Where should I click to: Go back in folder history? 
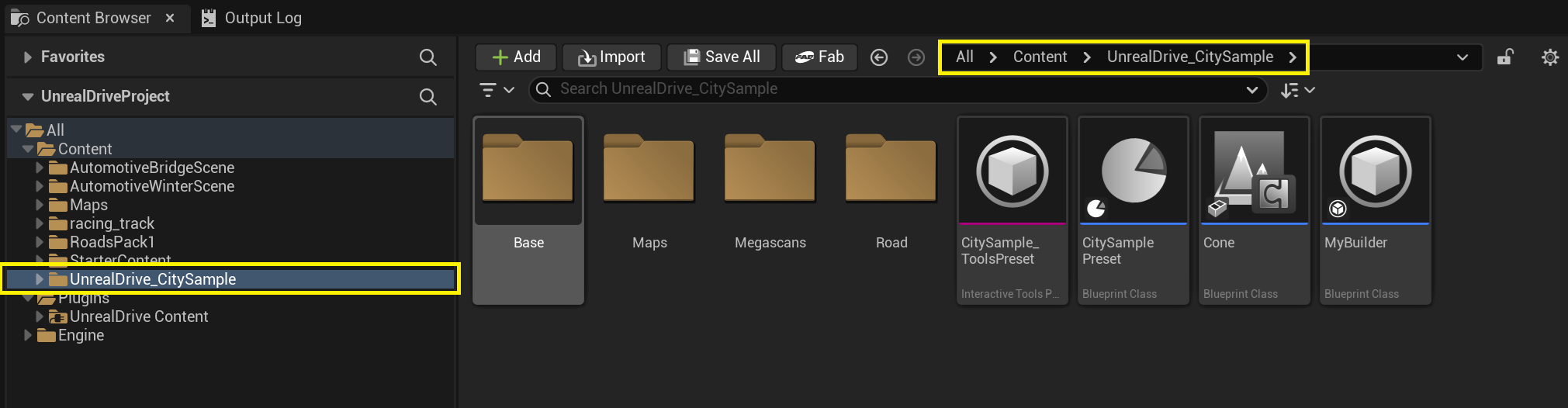tap(879, 57)
